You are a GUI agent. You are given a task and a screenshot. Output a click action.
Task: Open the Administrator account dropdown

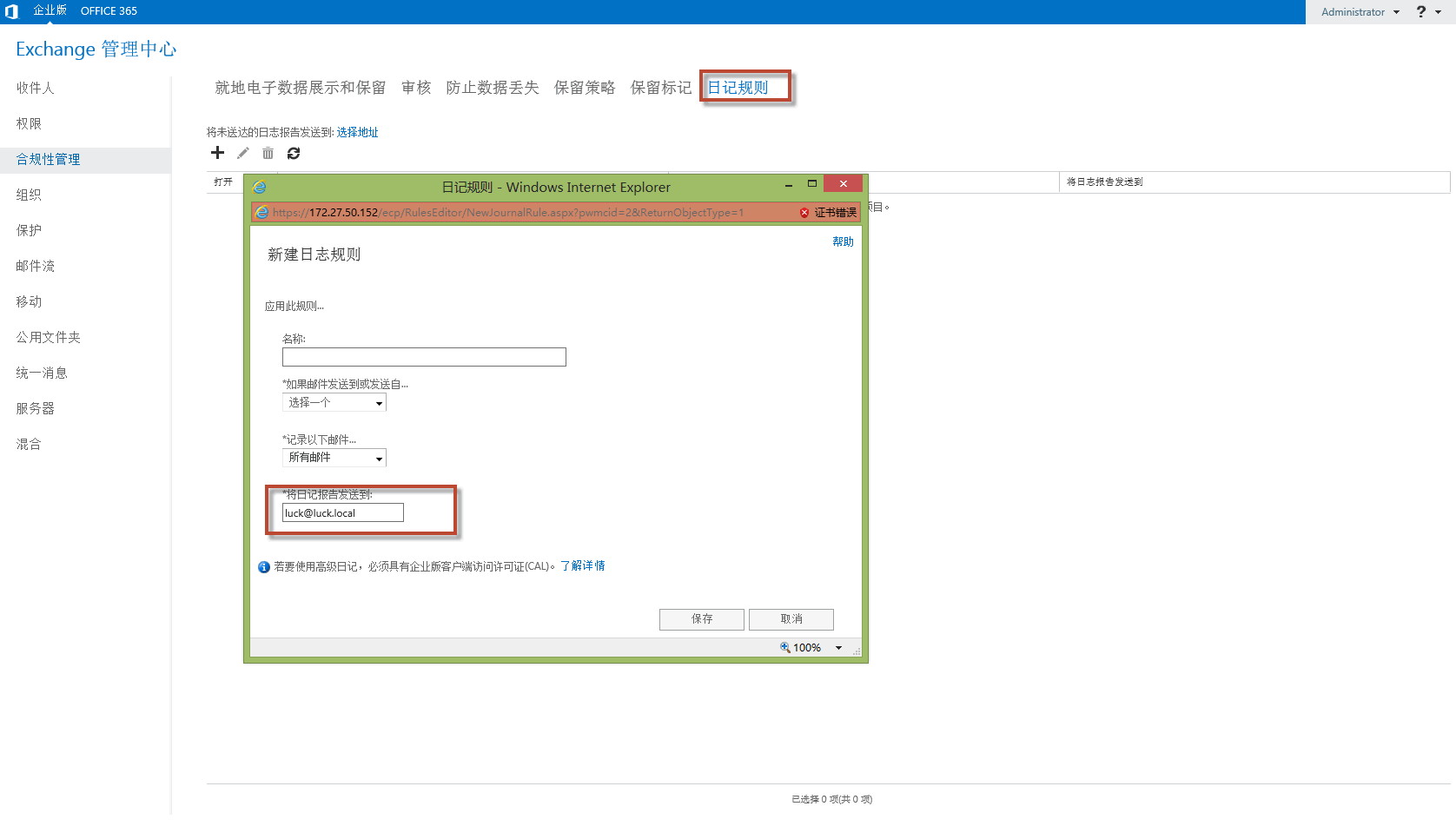click(x=1360, y=12)
